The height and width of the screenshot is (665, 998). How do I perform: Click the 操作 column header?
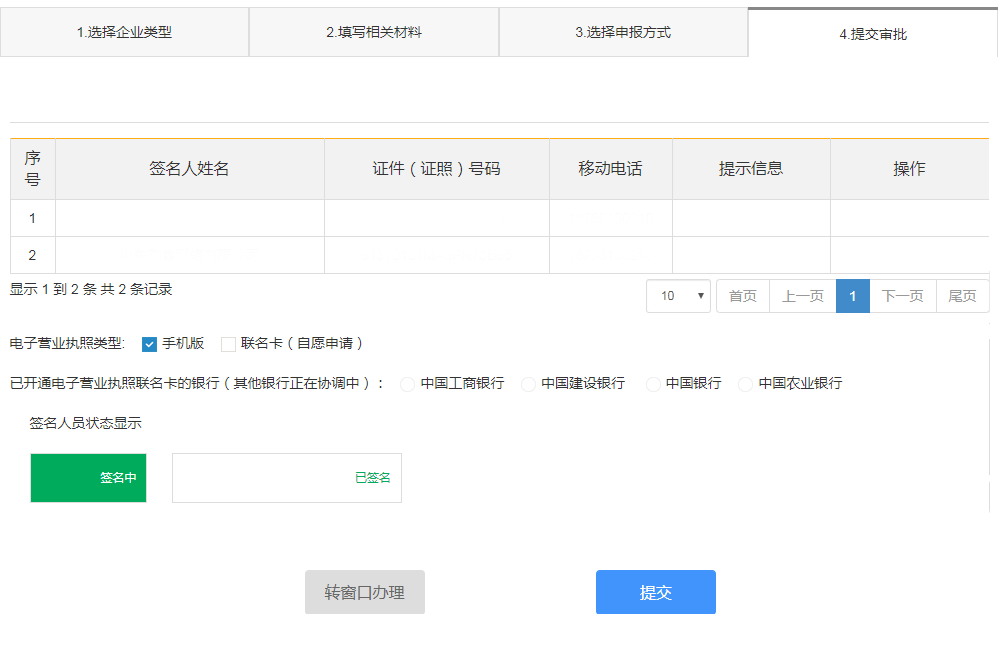click(910, 169)
